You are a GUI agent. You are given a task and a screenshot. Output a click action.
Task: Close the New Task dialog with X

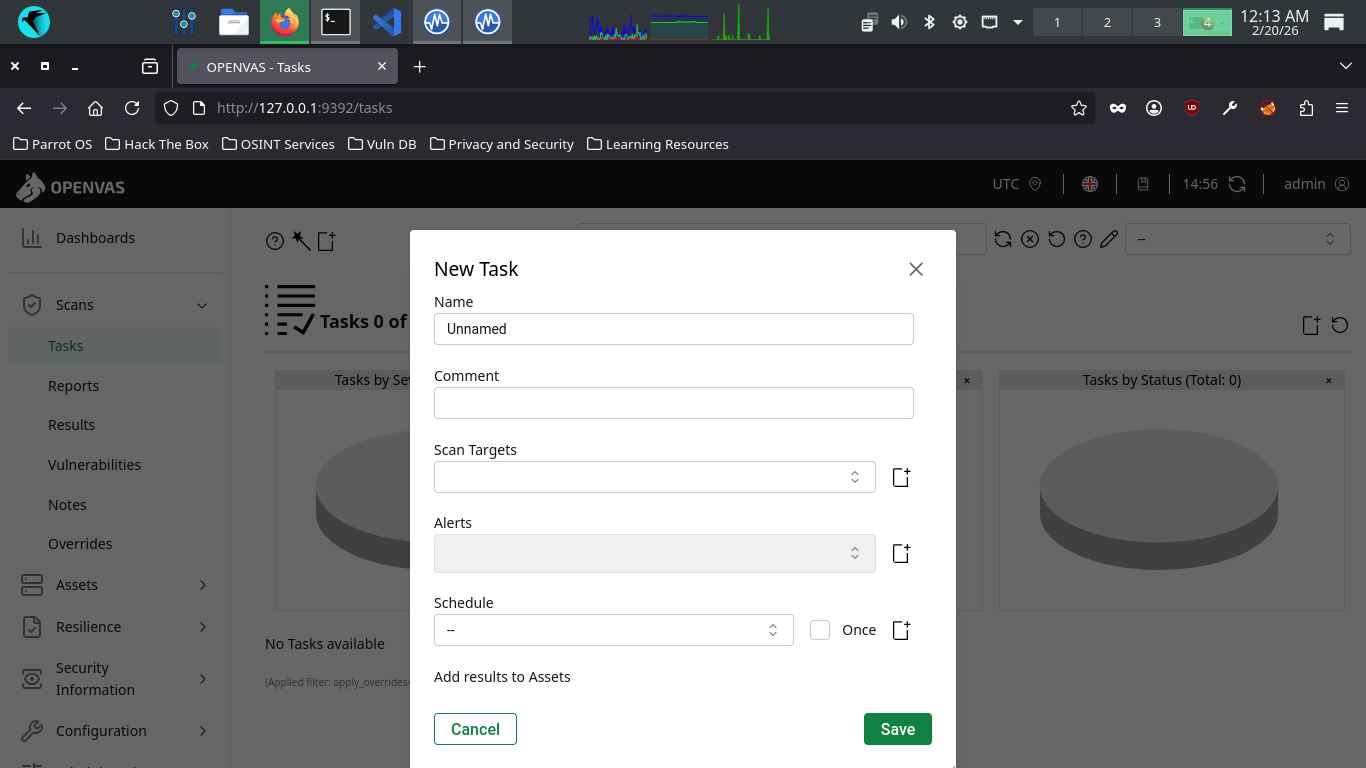[x=915, y=269]
